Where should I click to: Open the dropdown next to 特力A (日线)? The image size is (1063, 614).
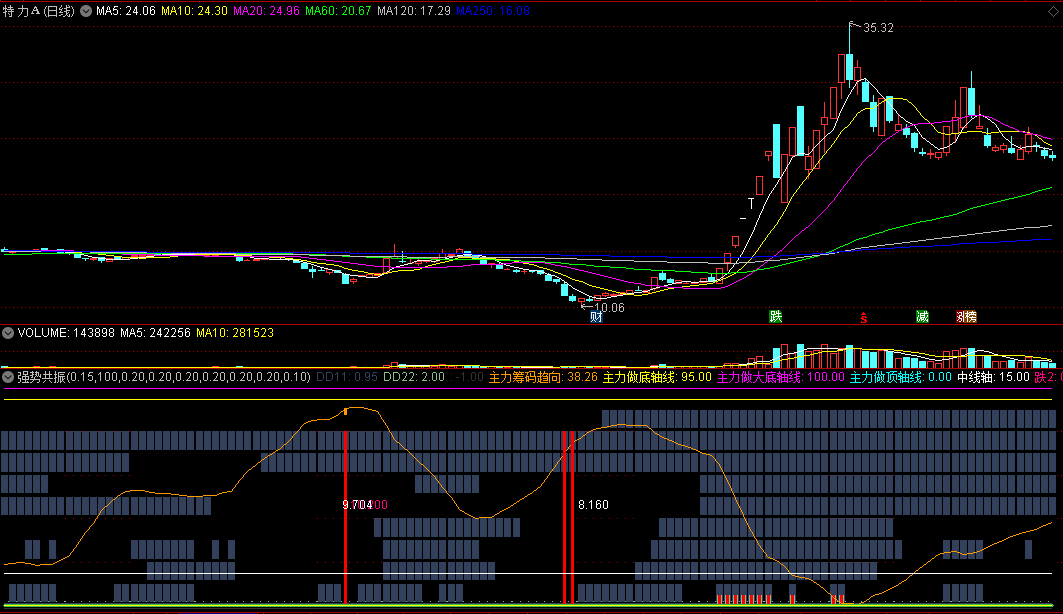(86, 11)
